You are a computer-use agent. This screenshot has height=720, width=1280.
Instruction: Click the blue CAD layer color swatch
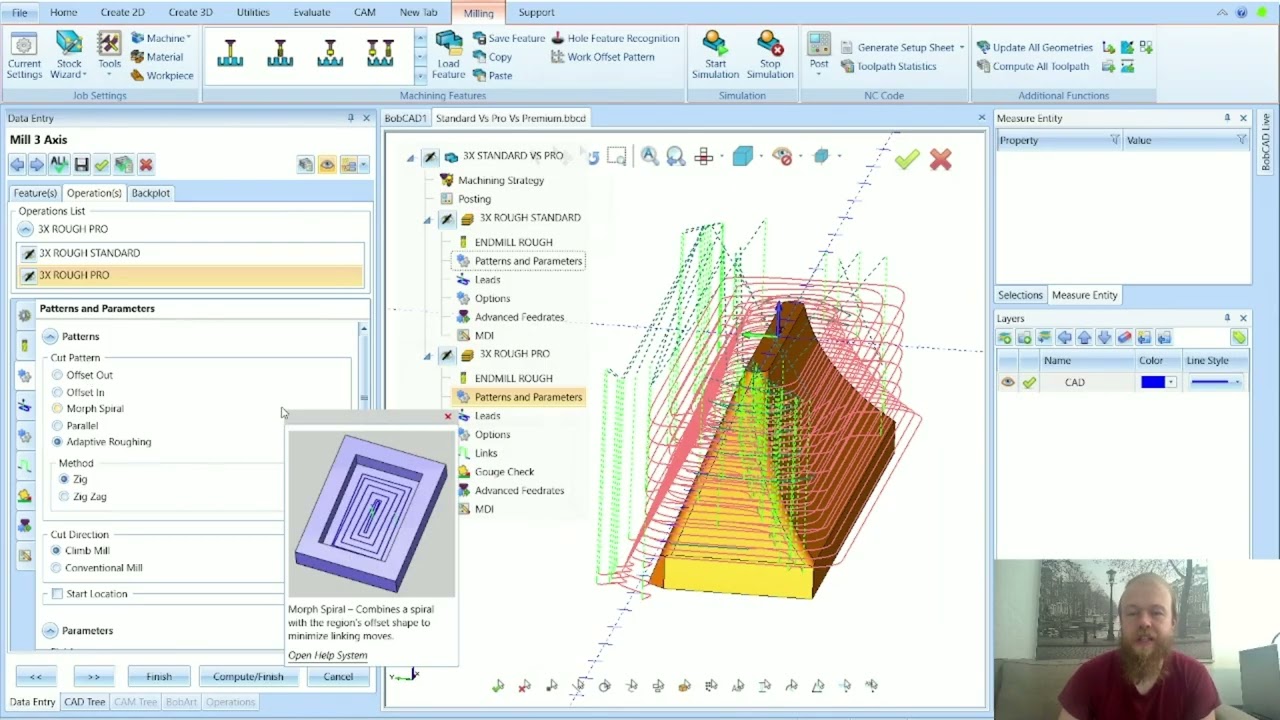coord(1152,382)
